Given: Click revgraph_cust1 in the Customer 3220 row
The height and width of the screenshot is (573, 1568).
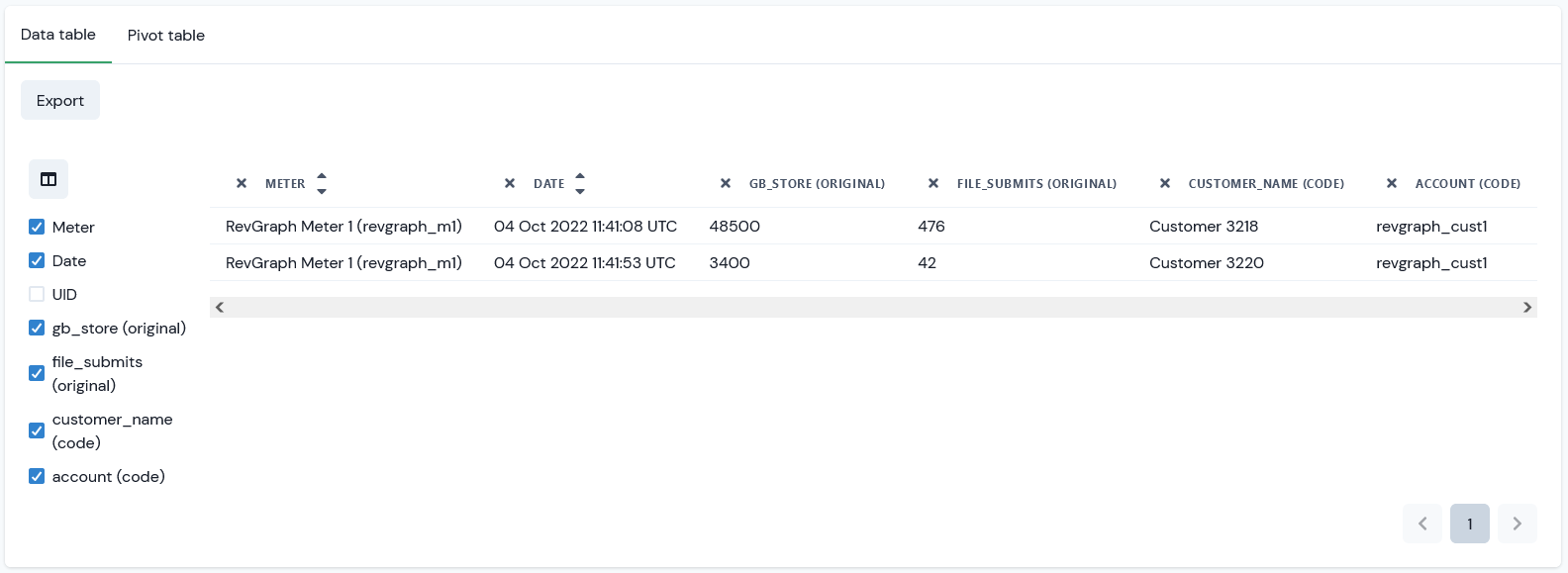Looking at the screenshot, I should click(x=1431, y=262).
